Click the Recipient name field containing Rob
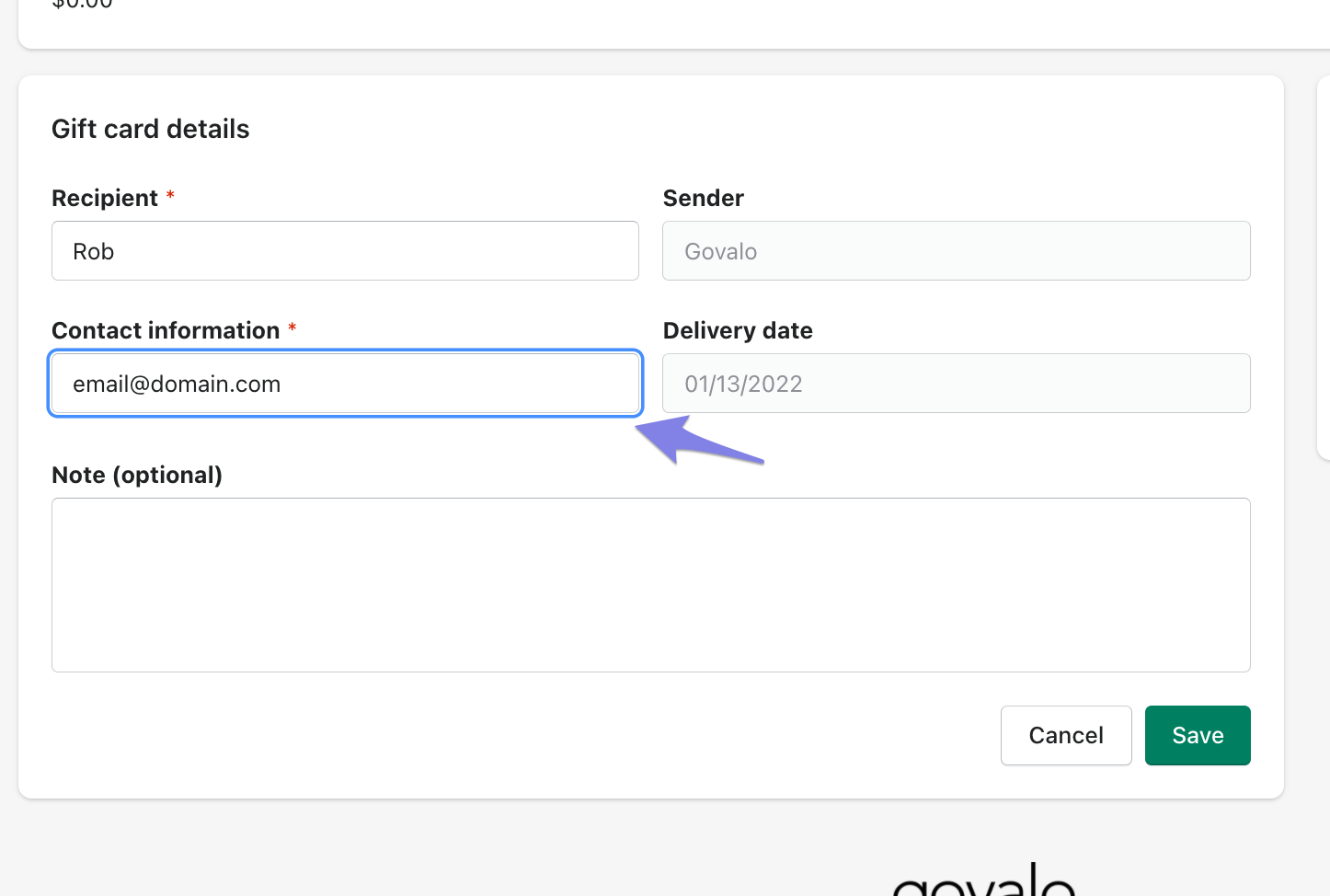The image size is (1330, 896). point(345,251)
